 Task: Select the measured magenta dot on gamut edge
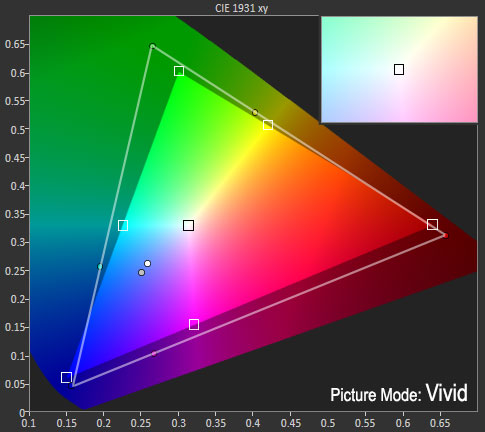coord(154,354)
